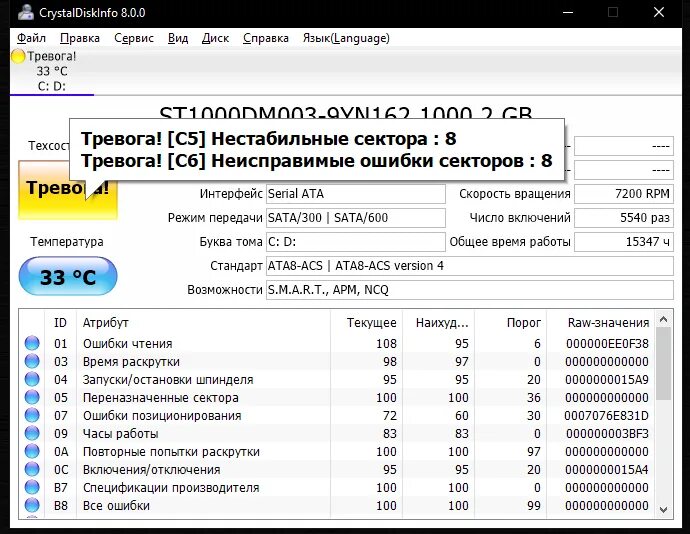Viewport: 690px width, 534px height.
Task: Open the Вид menu
Action: (178, 38)
